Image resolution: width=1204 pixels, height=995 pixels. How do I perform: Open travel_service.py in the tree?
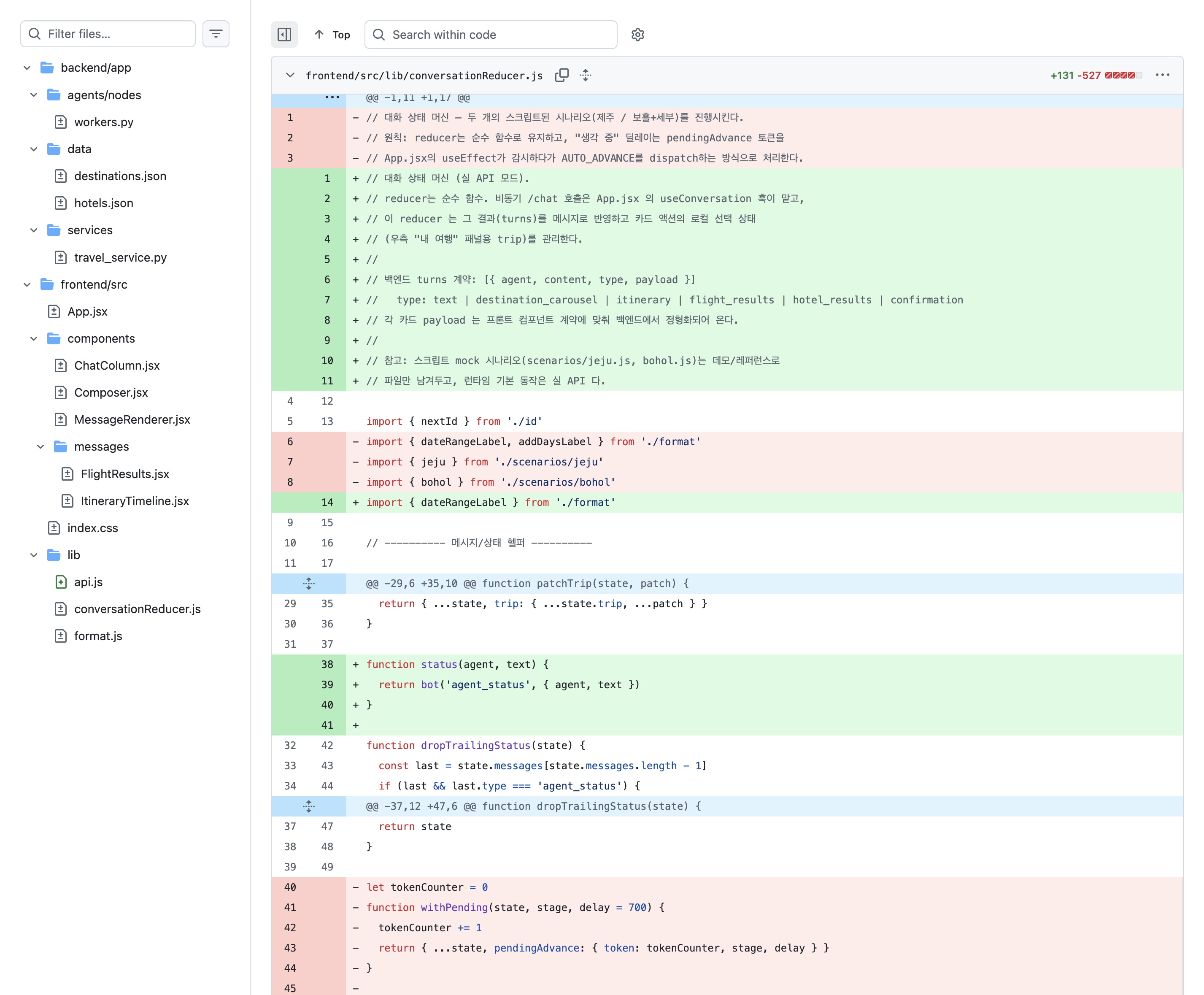click(120, 257)
